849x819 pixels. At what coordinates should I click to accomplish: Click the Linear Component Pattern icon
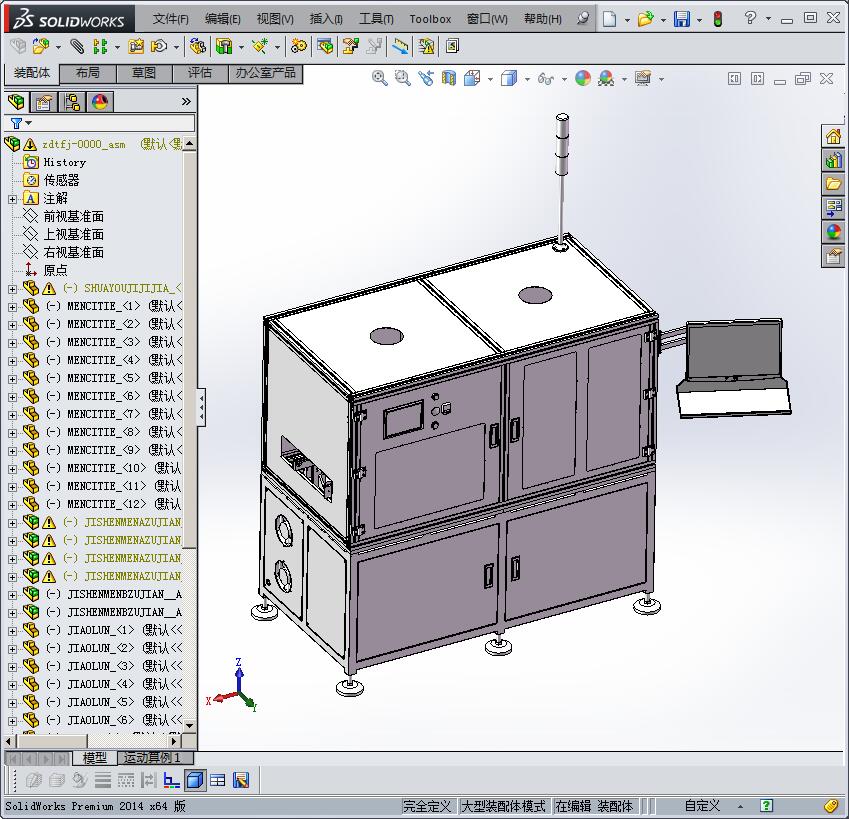(x=100, y=47)
